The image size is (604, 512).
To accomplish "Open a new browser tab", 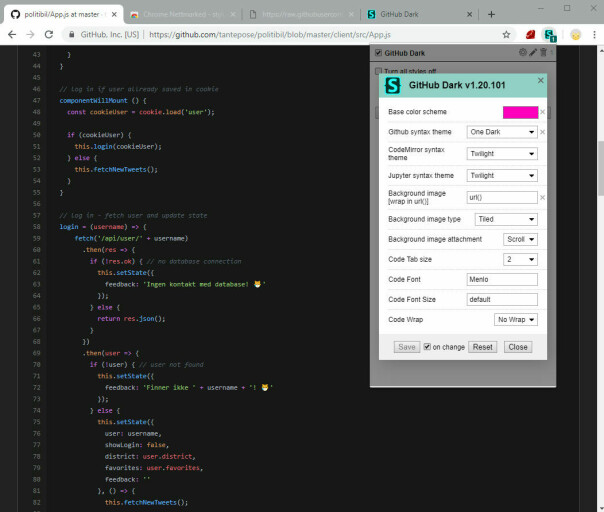I will pos(491,15).
